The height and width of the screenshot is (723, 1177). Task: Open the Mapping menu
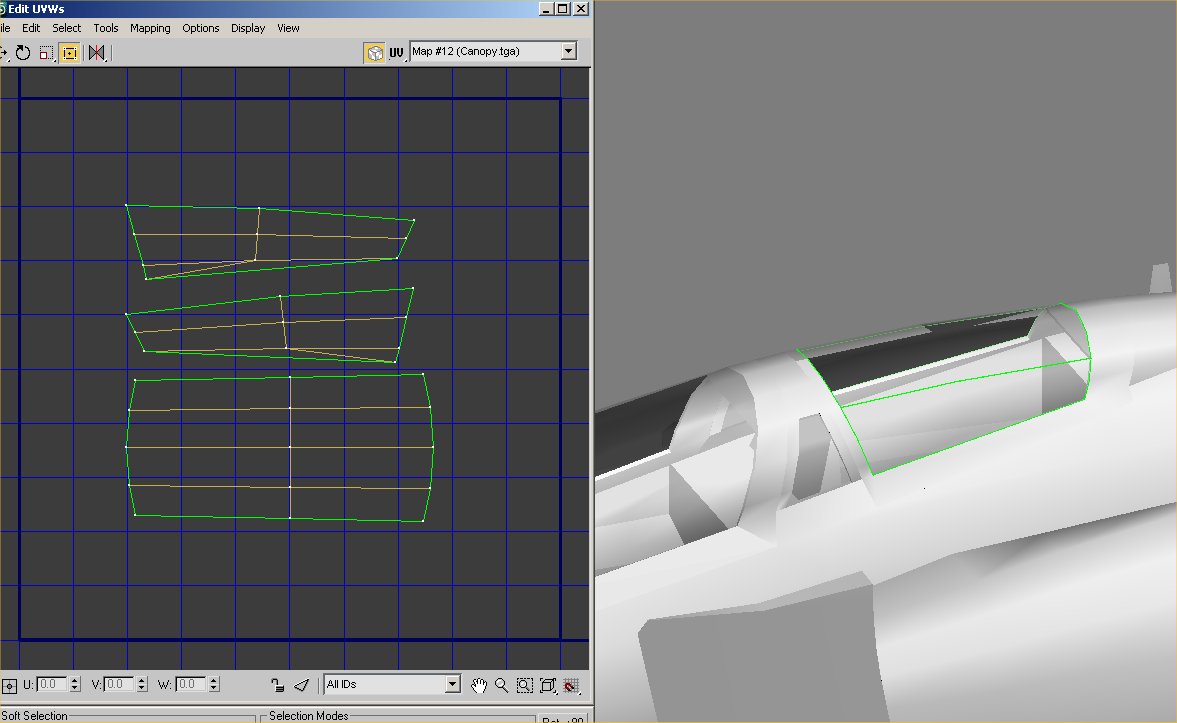(150, 28)
